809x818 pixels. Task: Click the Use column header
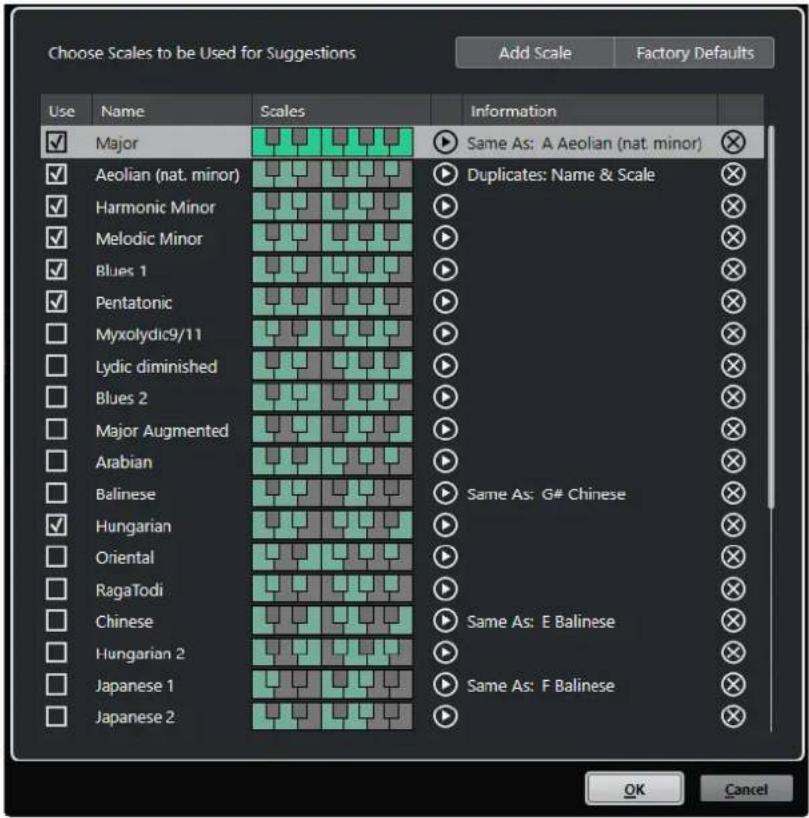click(x=66, y=111)
